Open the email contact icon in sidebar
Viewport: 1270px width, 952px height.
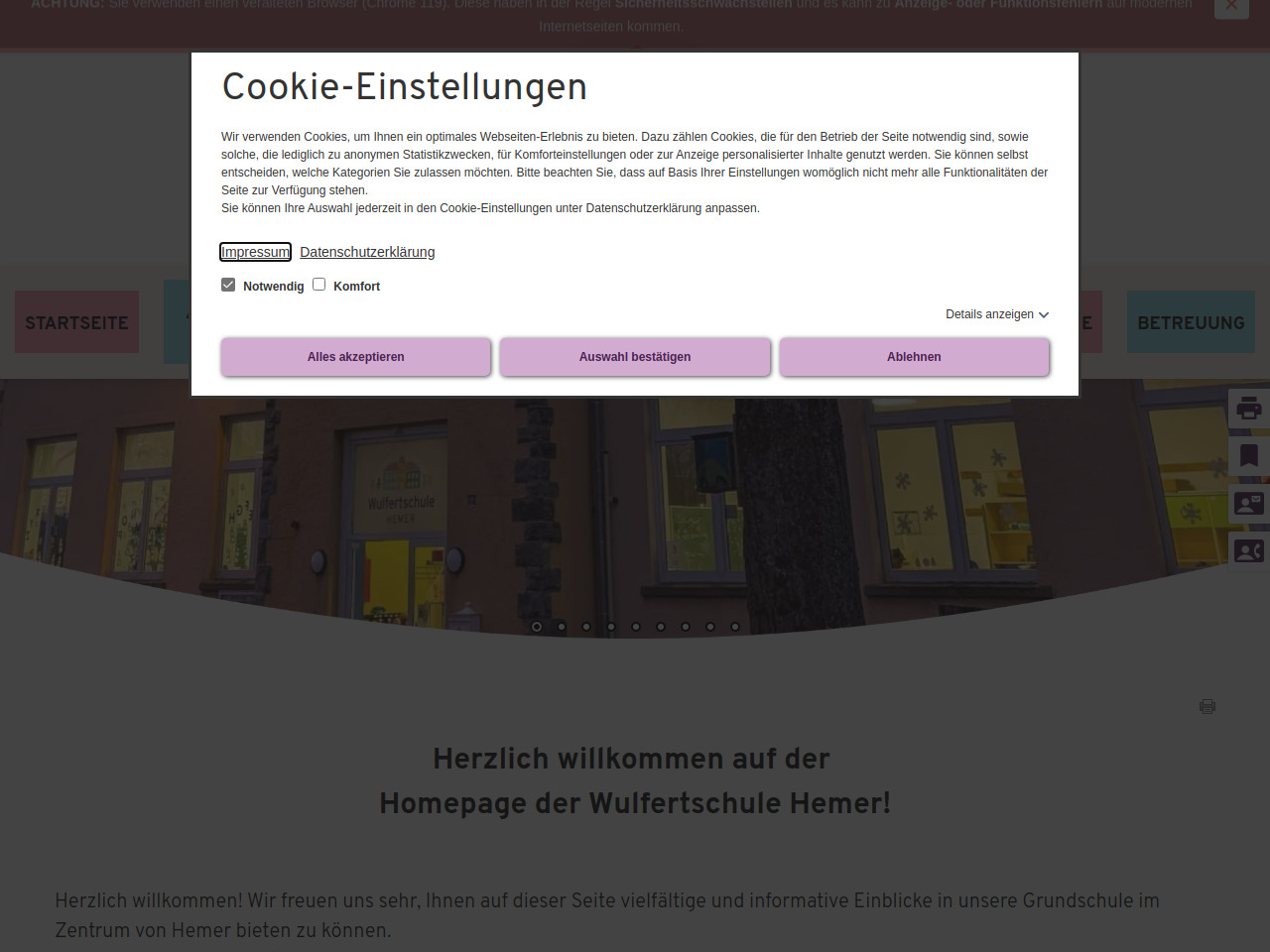1248,504
